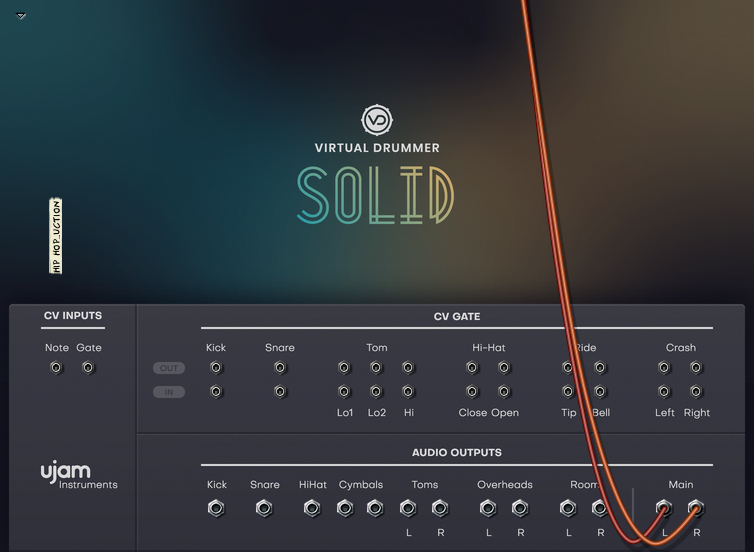The width and height of the screenshot is (754, 552).
Task: Click the Toms R audio output jack
Action: (440, 508)
